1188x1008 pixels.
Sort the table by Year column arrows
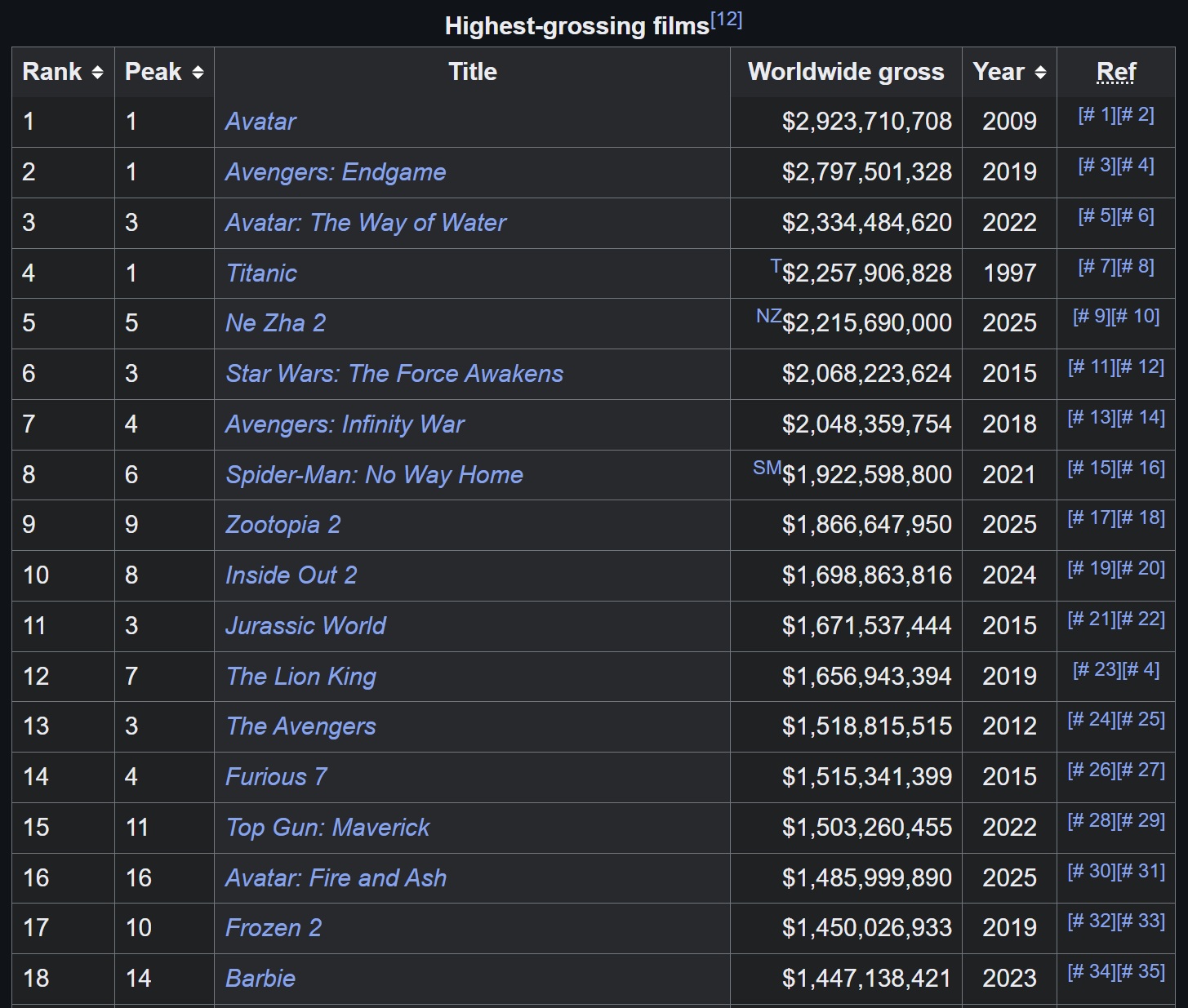[1040, 73]
